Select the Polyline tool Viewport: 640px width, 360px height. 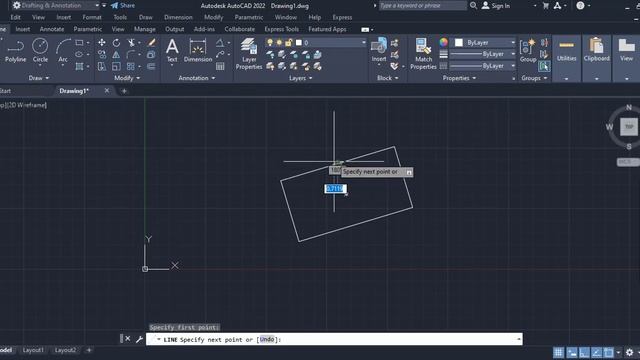click(x=16, y=50)
